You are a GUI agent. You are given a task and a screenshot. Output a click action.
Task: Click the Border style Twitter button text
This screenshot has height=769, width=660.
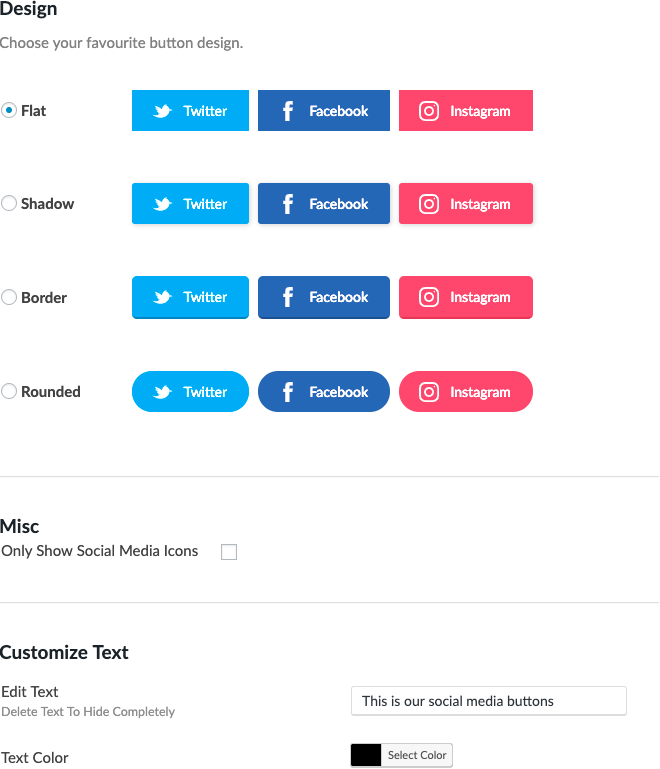(x=205, y=297)
